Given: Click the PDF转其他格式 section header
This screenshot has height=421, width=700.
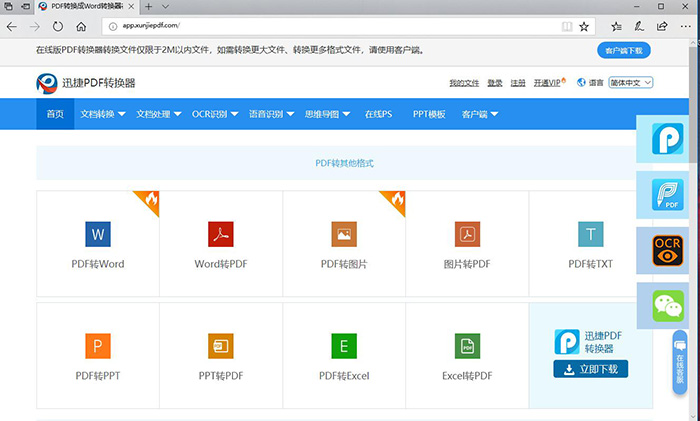Looking at the screenshot, I should click(344, 163).
